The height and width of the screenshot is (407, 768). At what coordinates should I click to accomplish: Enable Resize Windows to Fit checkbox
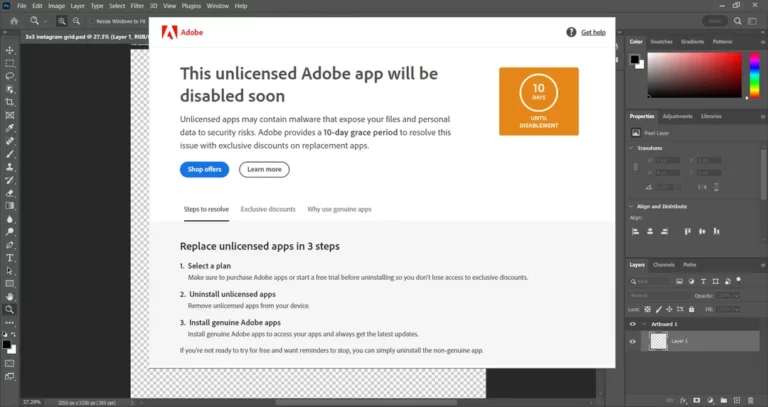point(93,20)
